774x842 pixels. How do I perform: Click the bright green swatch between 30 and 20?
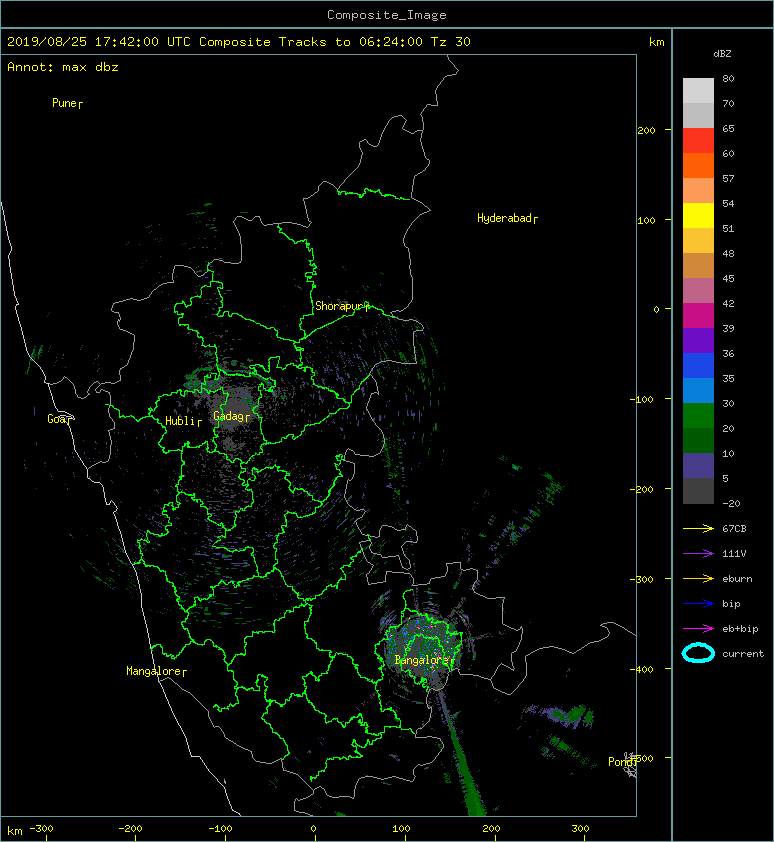point(698,416)
